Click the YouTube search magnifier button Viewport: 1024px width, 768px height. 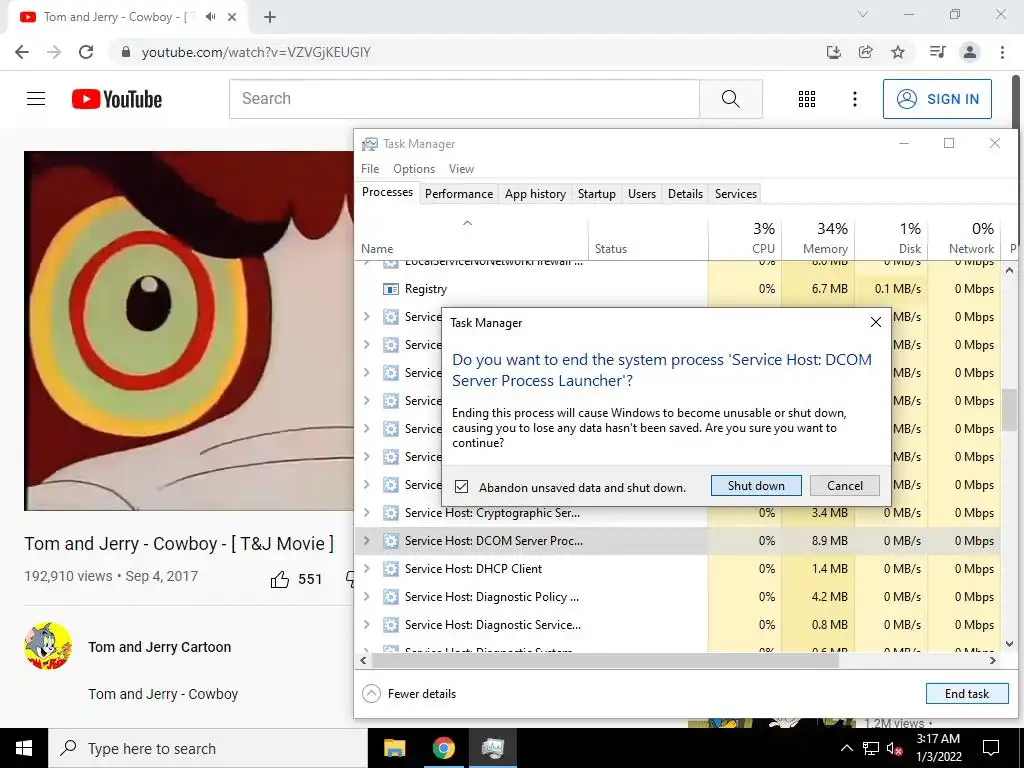point(731,99)
